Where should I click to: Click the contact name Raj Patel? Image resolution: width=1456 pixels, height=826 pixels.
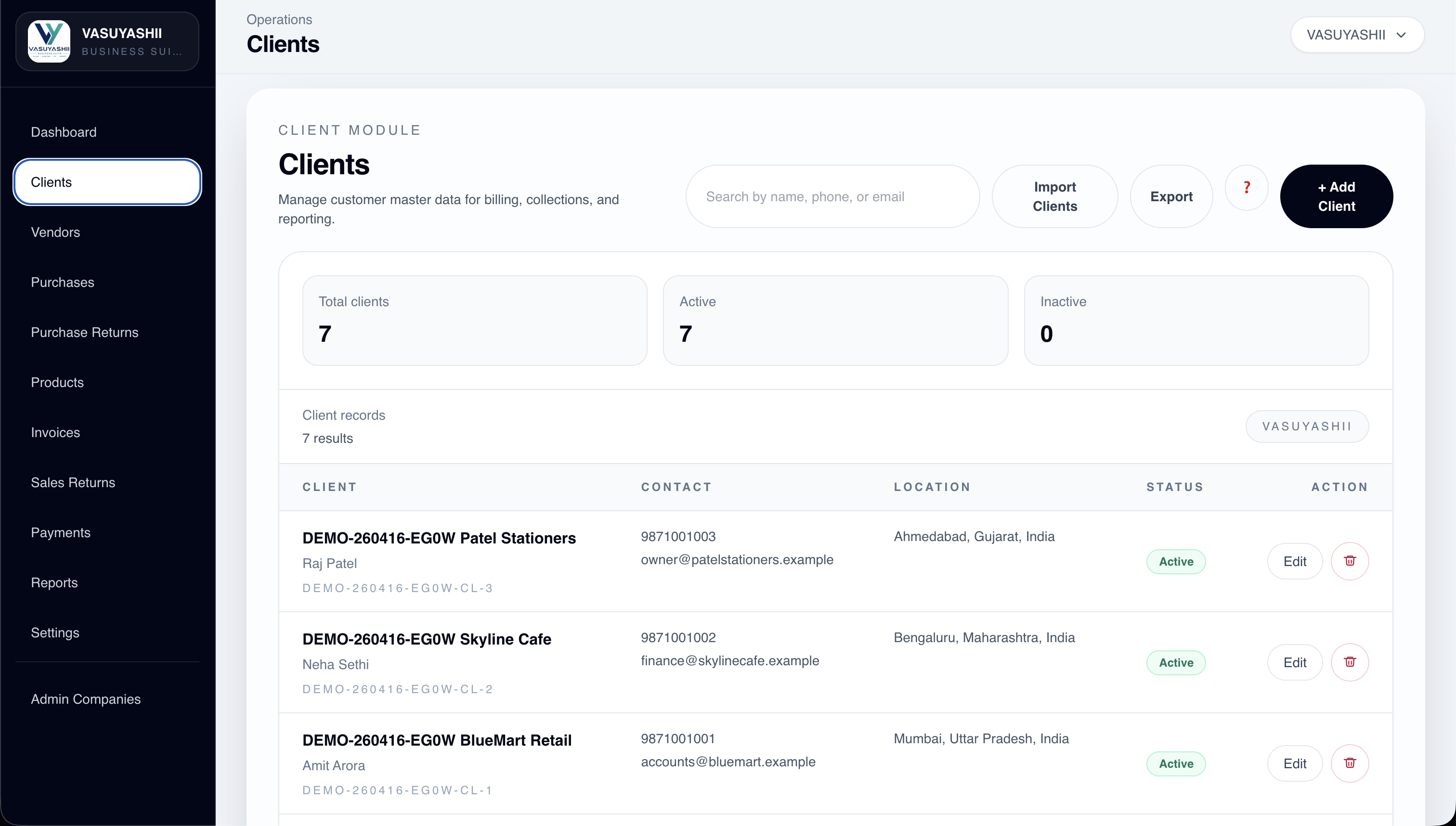pos(330,563)
